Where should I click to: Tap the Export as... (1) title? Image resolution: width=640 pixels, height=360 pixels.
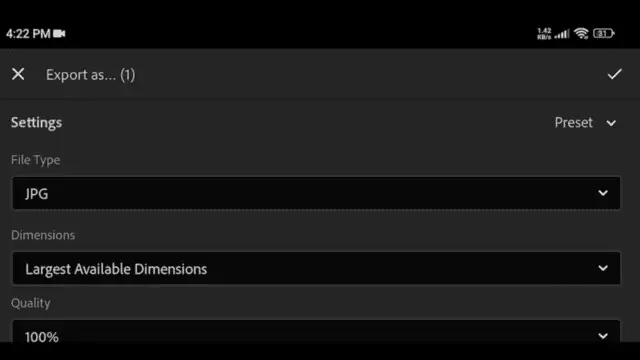[91, 75]
